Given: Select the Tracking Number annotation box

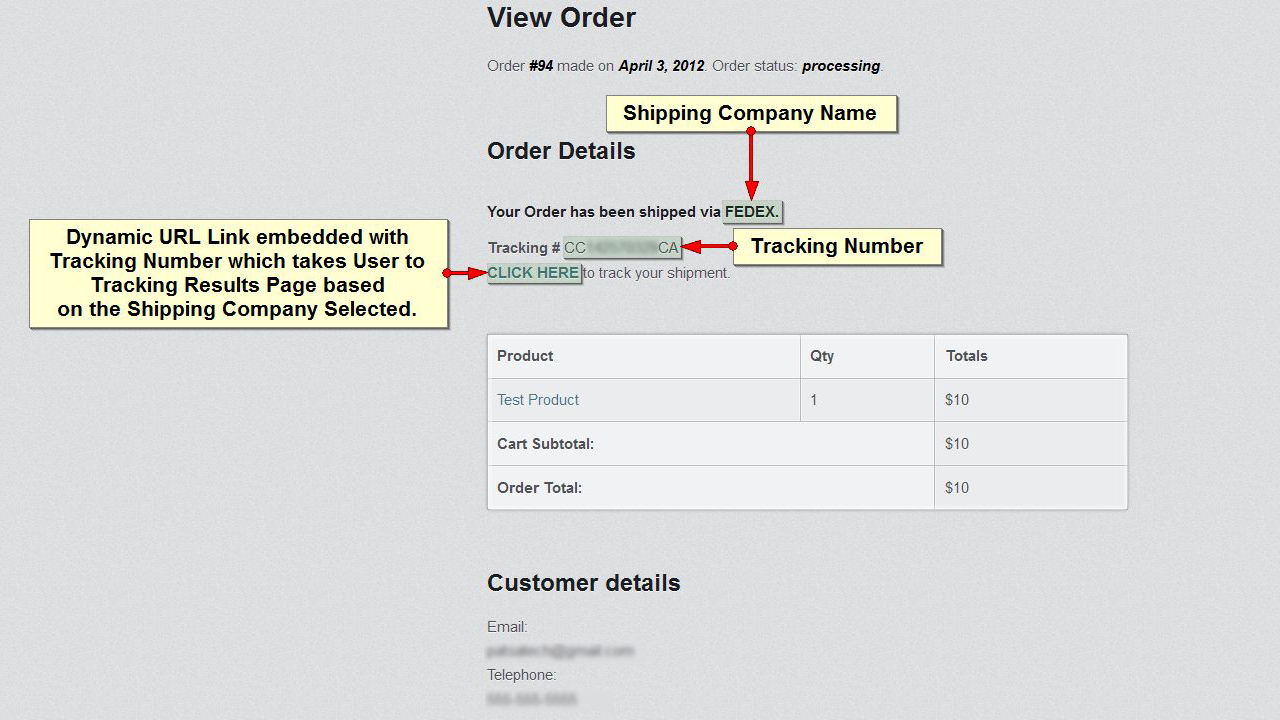Looking at the screenshot, I should pyautogui.click(x=837, y=246).
